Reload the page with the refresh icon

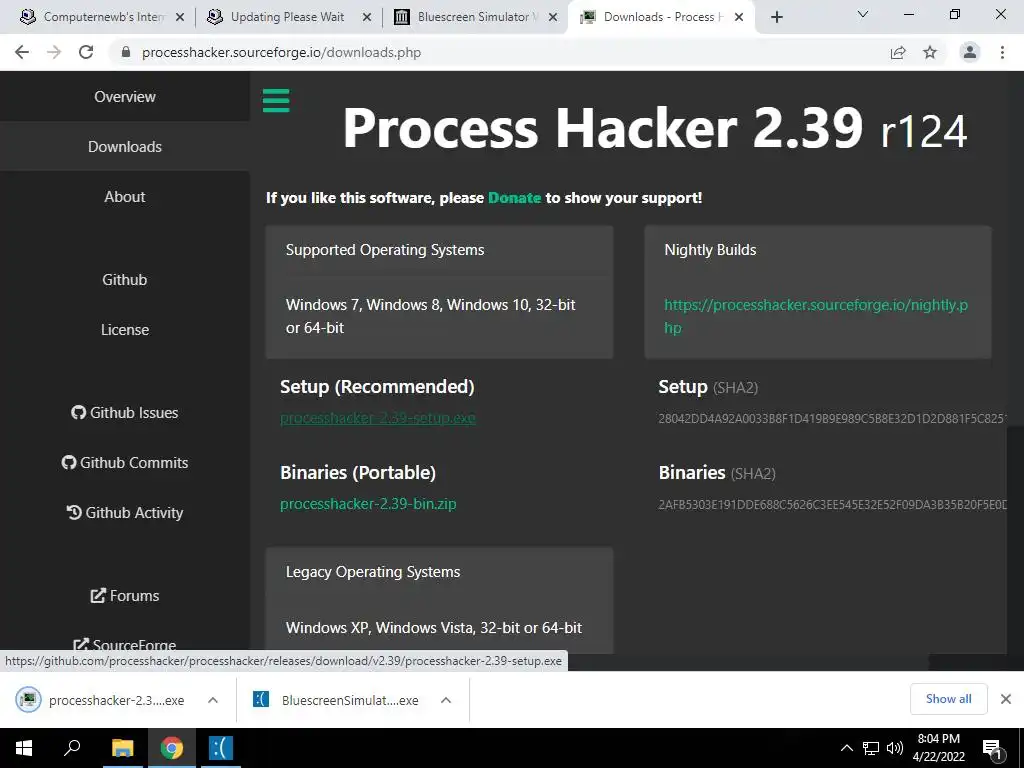tap(86, 52)
